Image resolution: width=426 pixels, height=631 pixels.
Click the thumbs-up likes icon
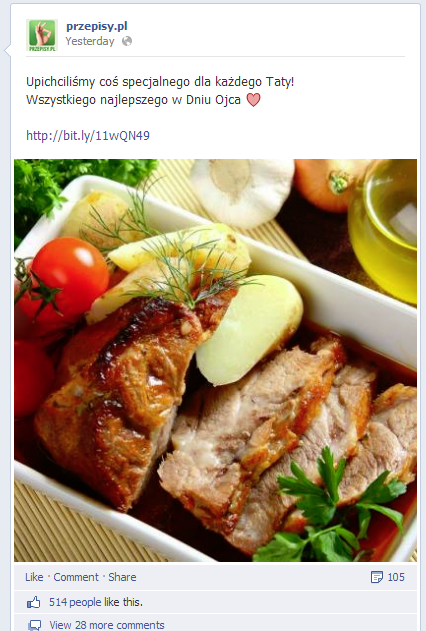point(34,602)
